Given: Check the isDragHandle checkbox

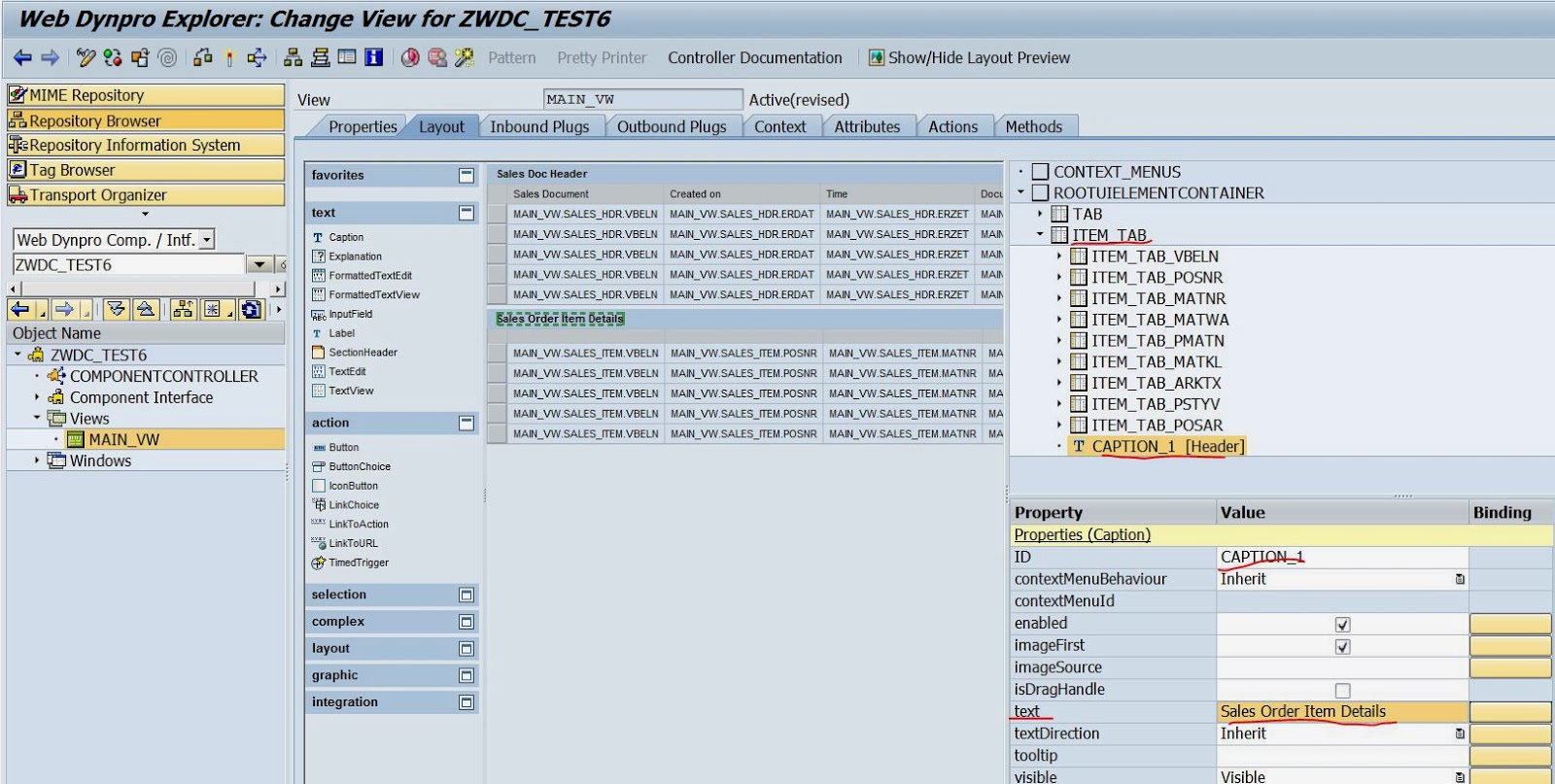Looking at the screenshot, I should [x=1342, y=691].
